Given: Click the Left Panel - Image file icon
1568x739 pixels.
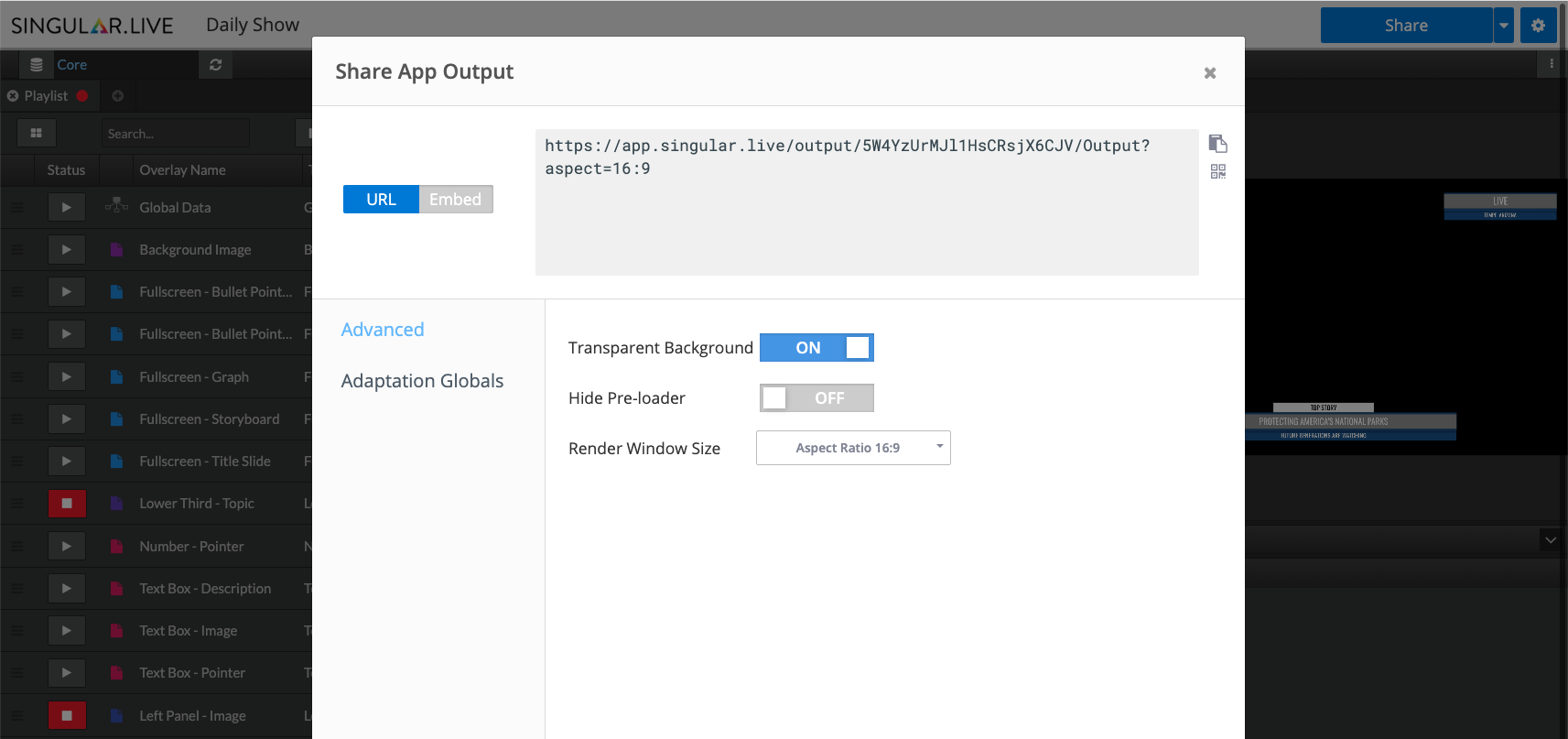Looking at the screenshot, I should [x=116, y=716].
